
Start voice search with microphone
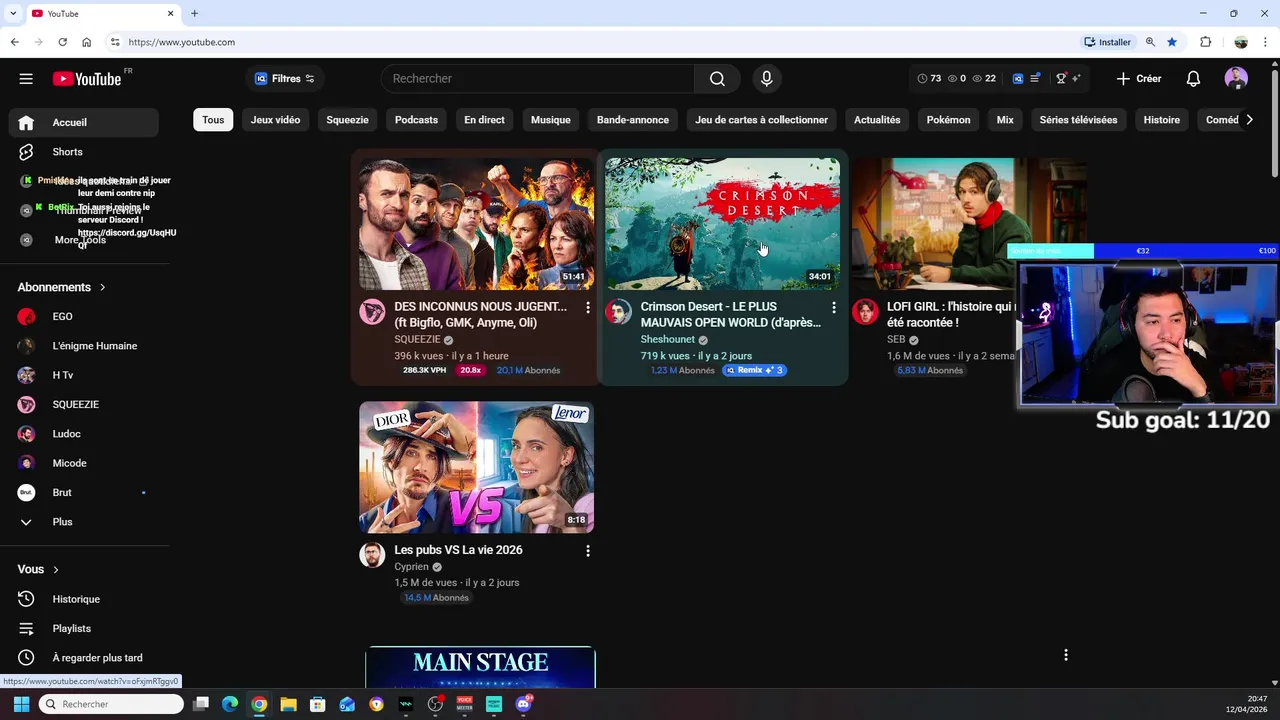(x=767, y=79)
